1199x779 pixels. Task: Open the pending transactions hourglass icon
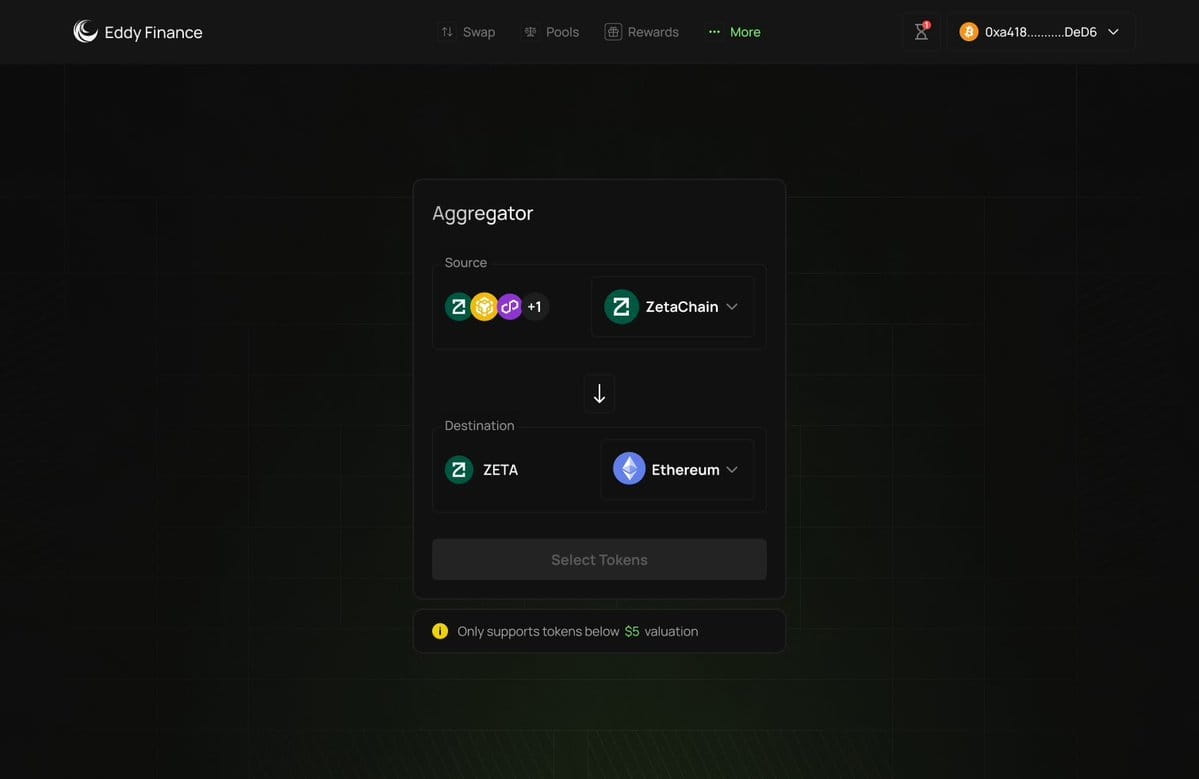tap(921, 32)
